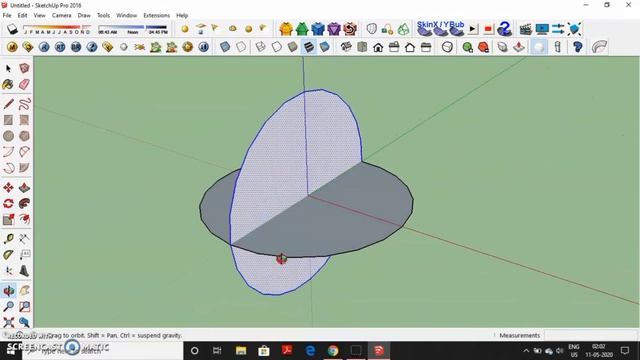Adjust the shadow month slider
640x360 pixels.
57,29
